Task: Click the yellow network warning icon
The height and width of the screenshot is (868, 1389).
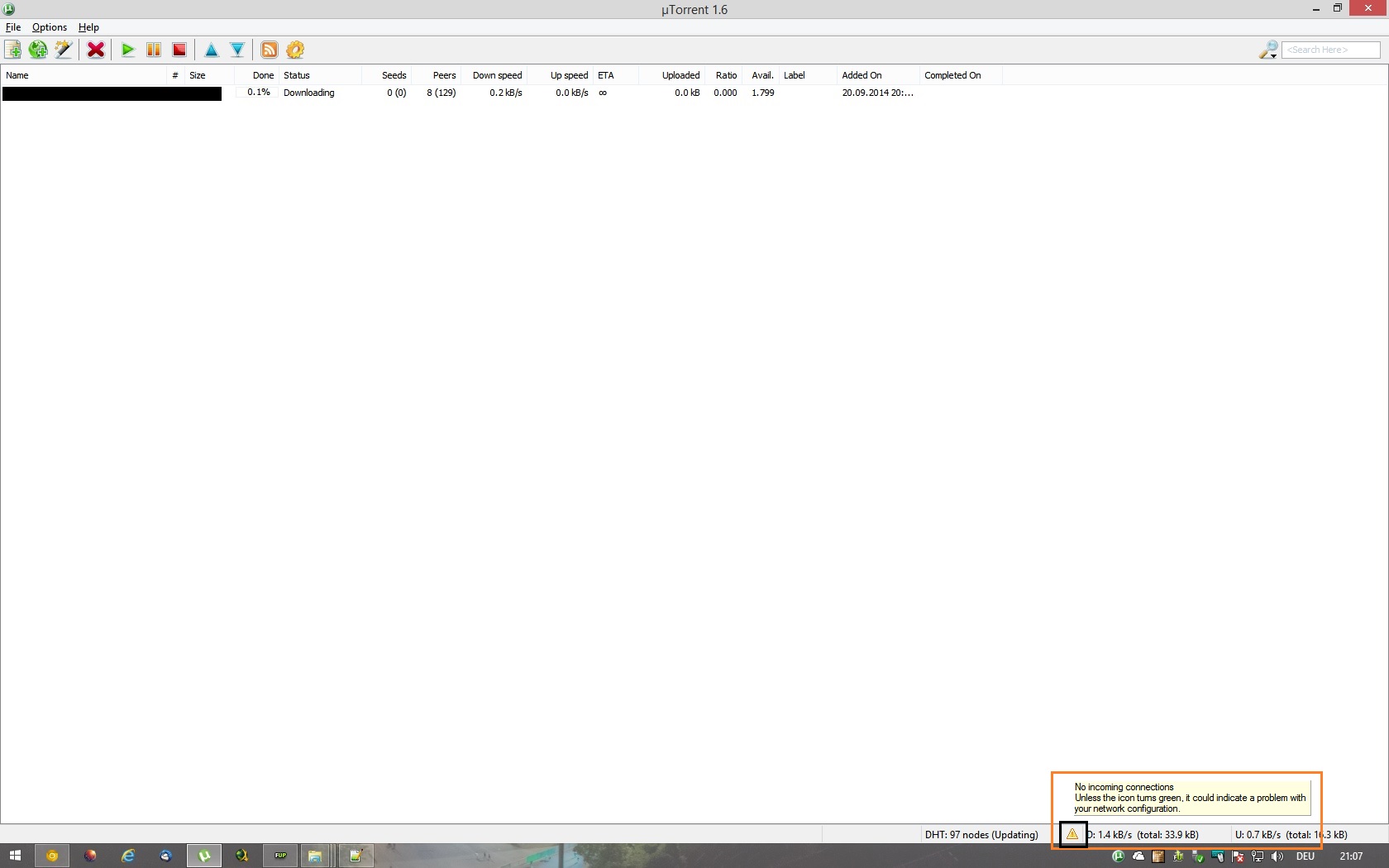Action: point(1072,833)
